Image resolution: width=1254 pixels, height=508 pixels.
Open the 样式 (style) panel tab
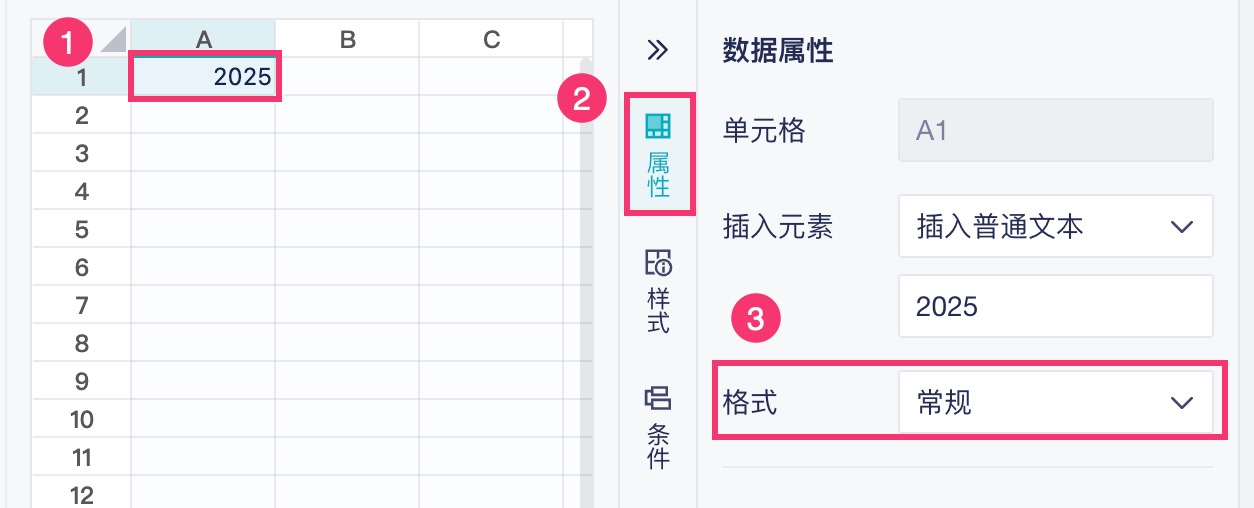click(658, 290)
